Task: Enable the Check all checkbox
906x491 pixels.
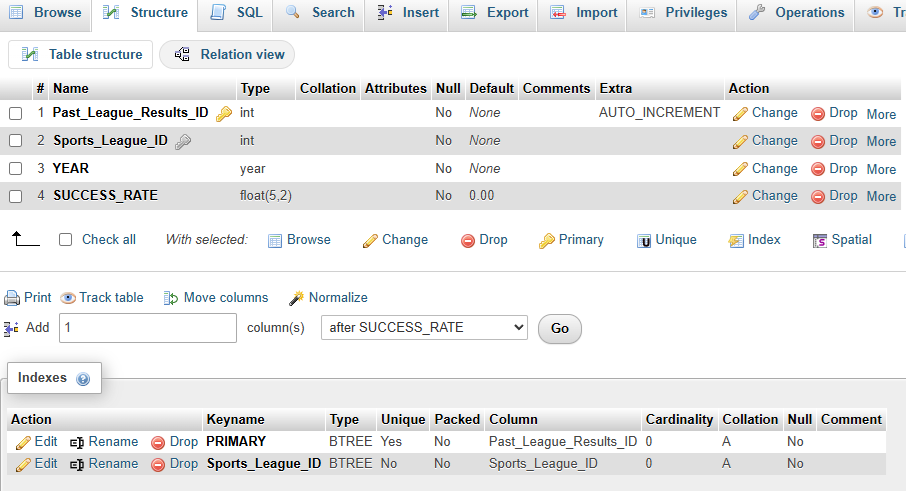Action: tap(66, 240)
